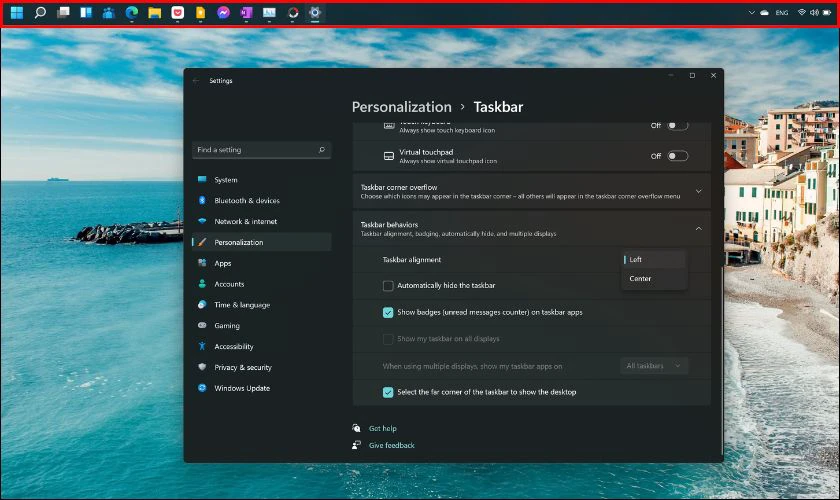Viewport: 840px width, 500px height.
Task: Open the circular red-green app icon
Action: [292, 12]
